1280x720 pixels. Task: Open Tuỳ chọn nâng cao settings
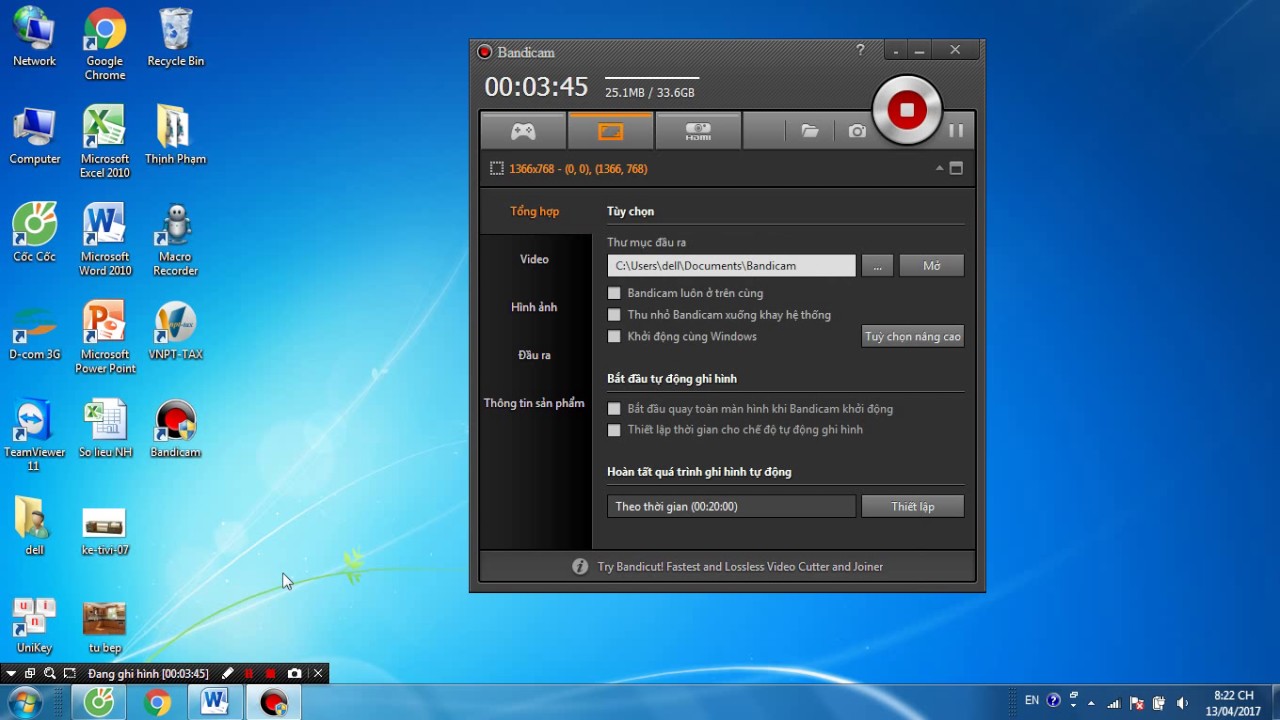pos(913,336)
